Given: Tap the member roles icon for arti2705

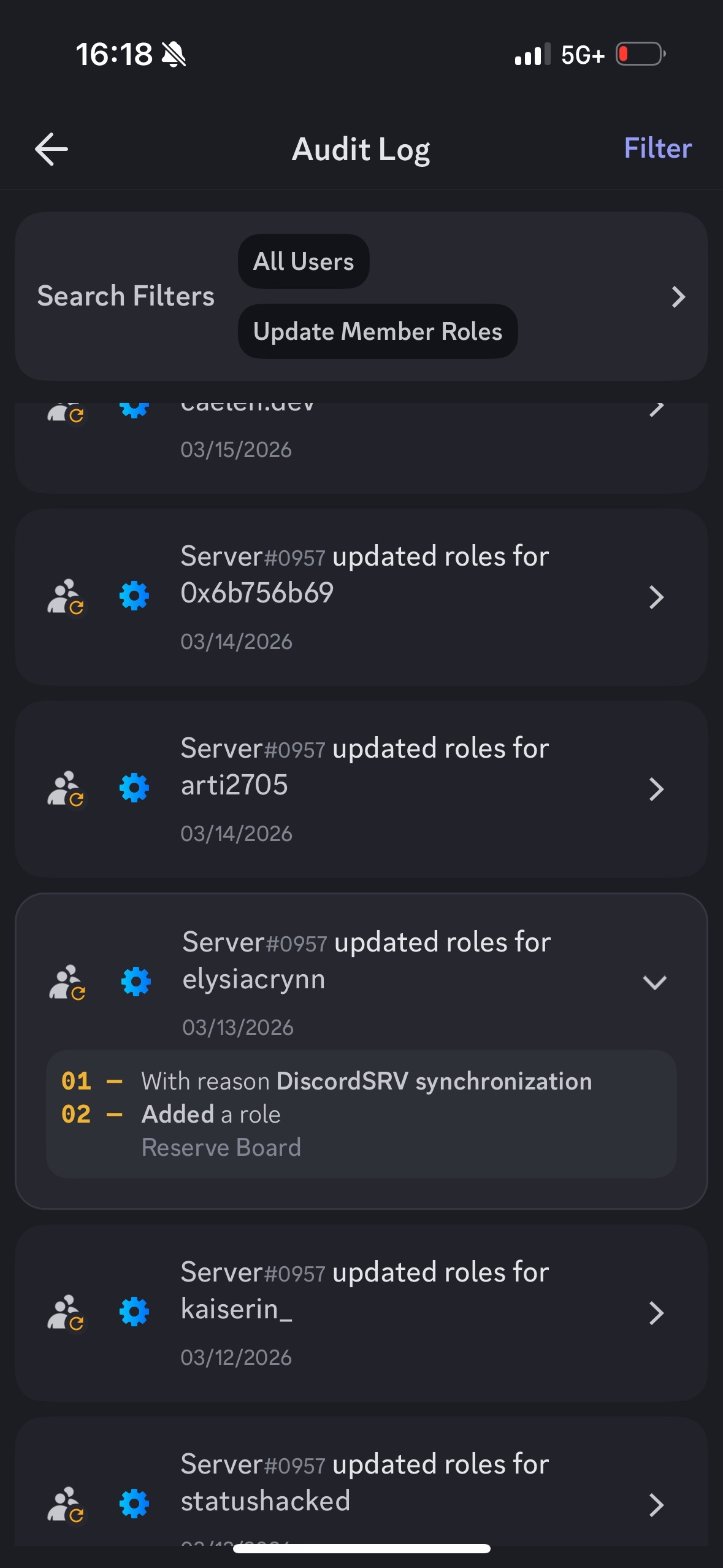Looking at the screenshot, I should 66,788.
